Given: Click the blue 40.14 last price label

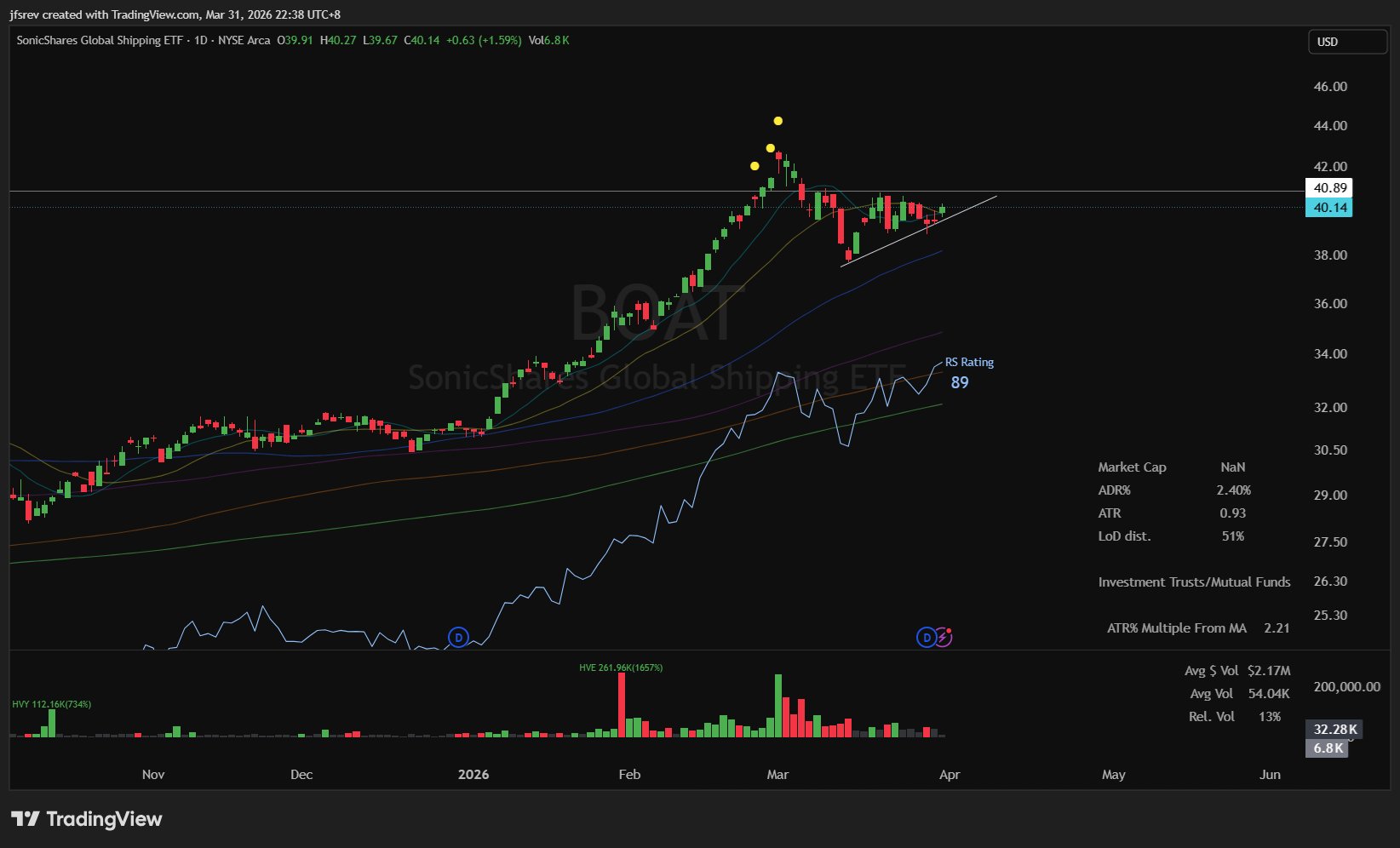Looking at the screenshot, I should click(1329, 208).
